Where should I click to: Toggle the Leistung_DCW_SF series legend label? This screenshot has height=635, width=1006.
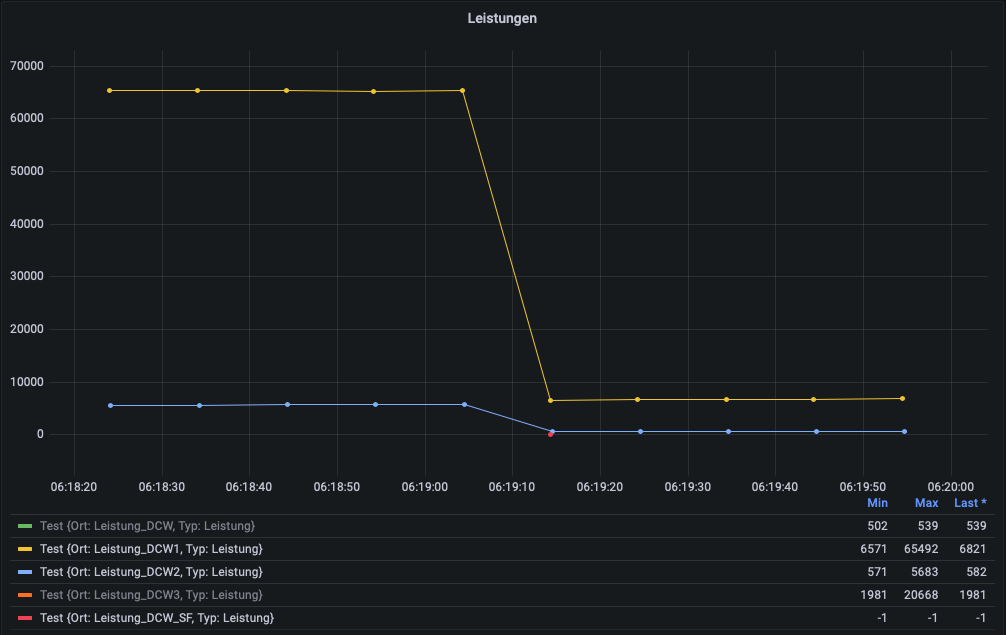(157, 618)
